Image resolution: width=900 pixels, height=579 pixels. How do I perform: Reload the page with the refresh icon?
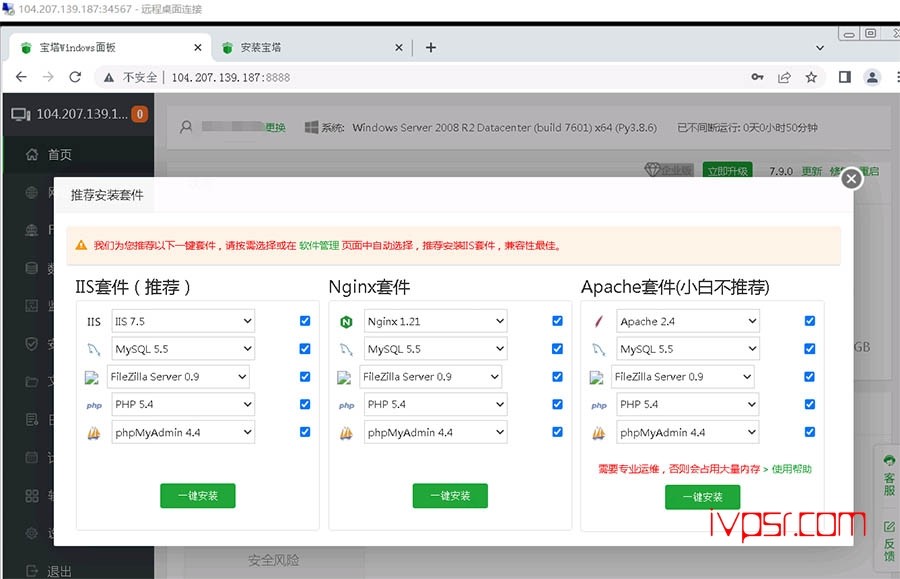pyautogui.click(x=75, y=77)
